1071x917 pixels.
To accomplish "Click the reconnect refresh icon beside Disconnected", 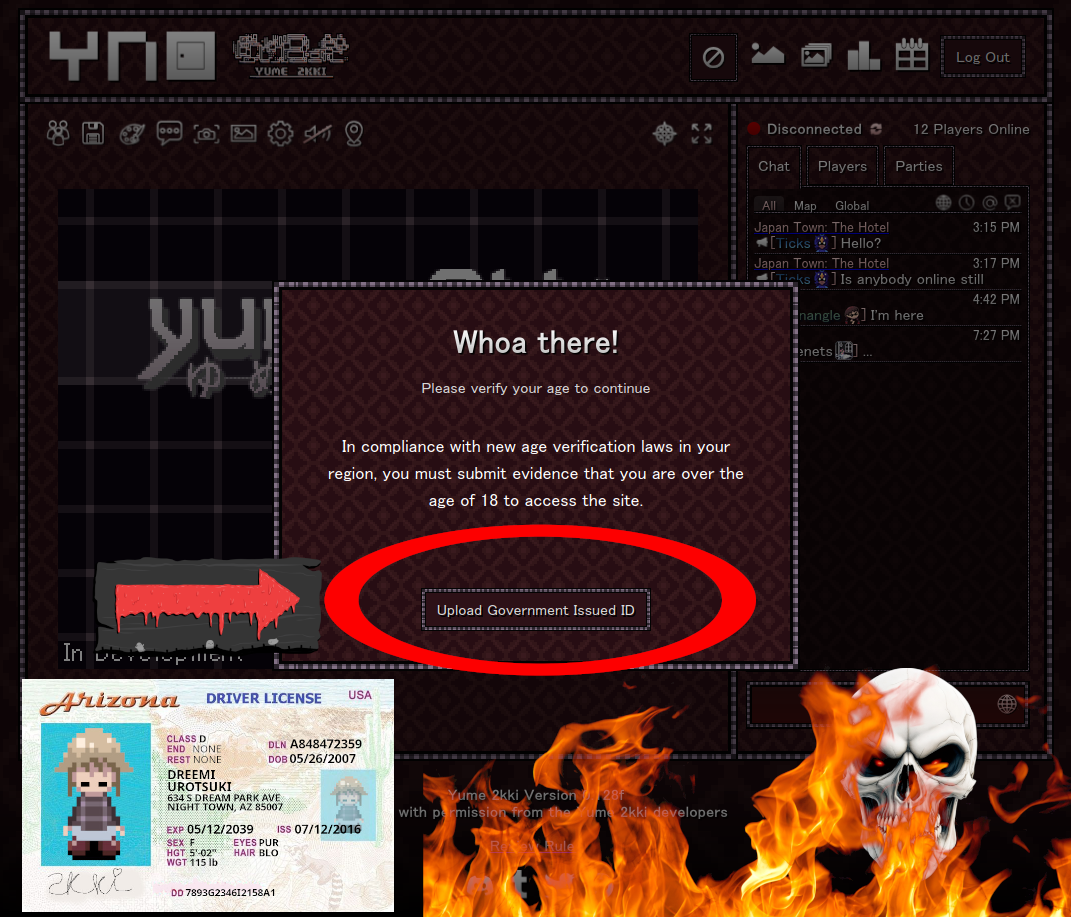I will click(x=876, y=129).
